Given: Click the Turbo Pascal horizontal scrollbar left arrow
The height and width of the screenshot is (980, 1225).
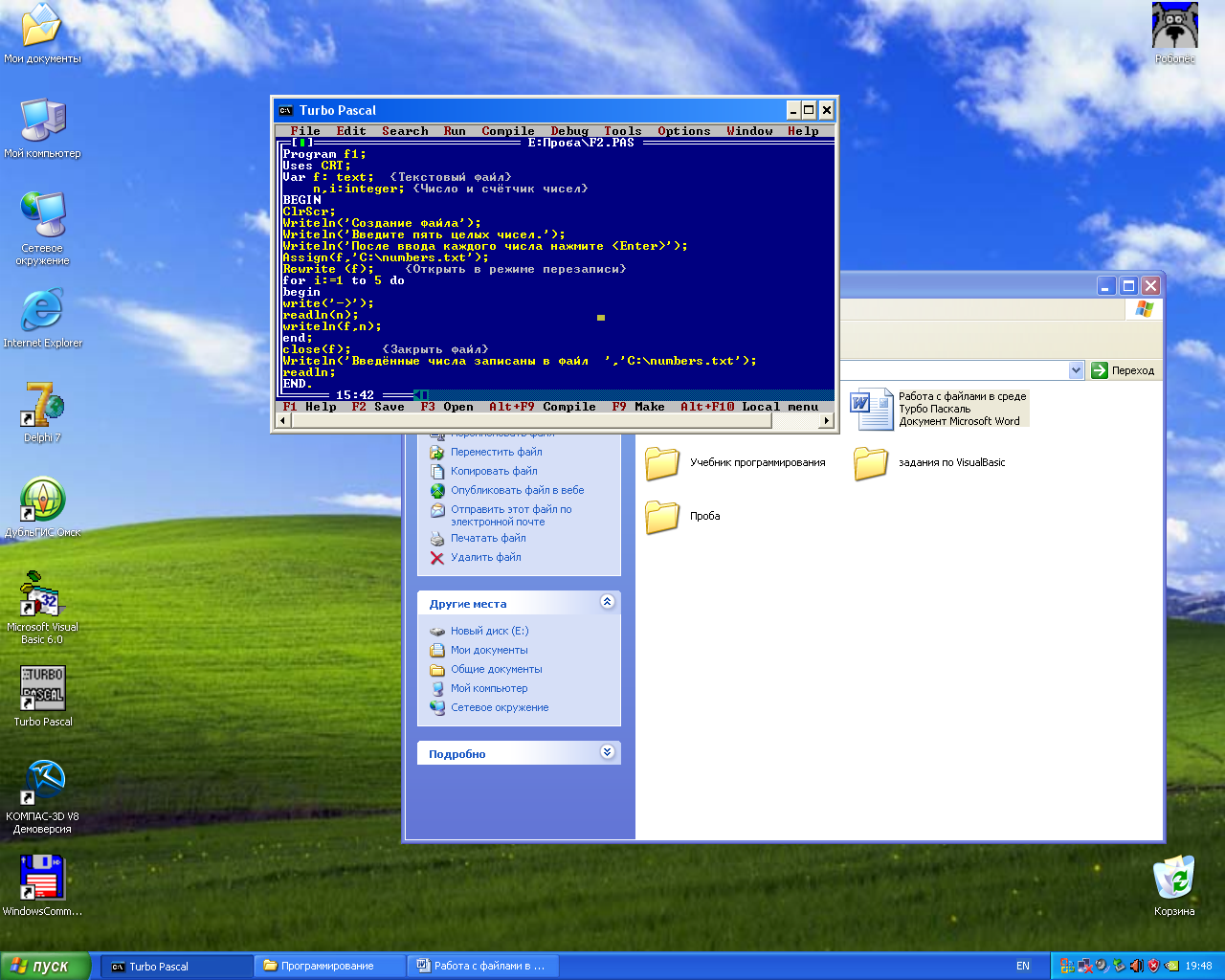Looking at the screenshot, I should pos(283,420).
